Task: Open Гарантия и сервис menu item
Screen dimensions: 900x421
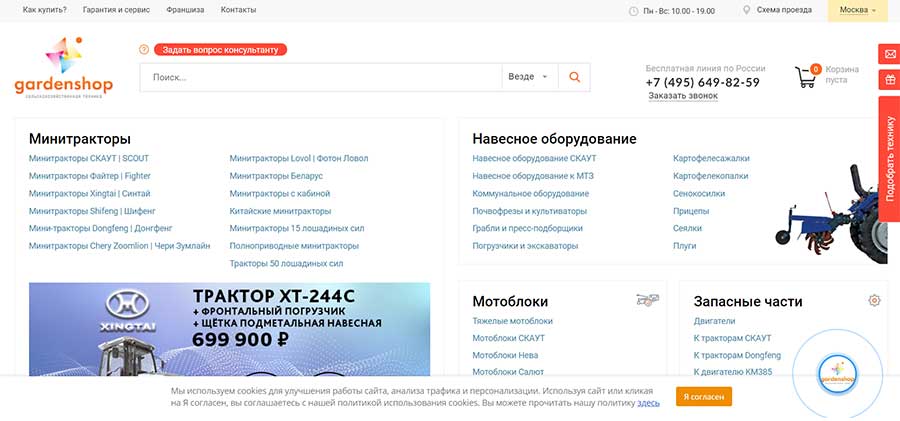Action: tap(117, 10)
